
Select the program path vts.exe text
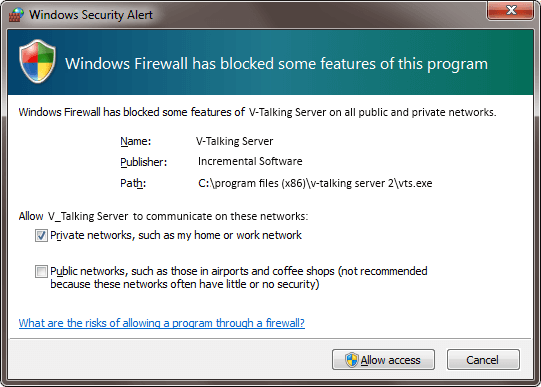click(315, 183)
